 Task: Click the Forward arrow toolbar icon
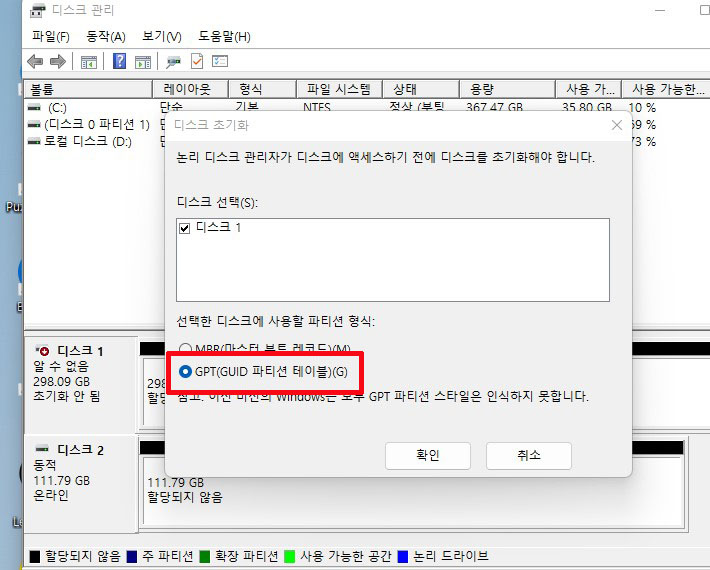pyautogui.click(x=58, y=61)
